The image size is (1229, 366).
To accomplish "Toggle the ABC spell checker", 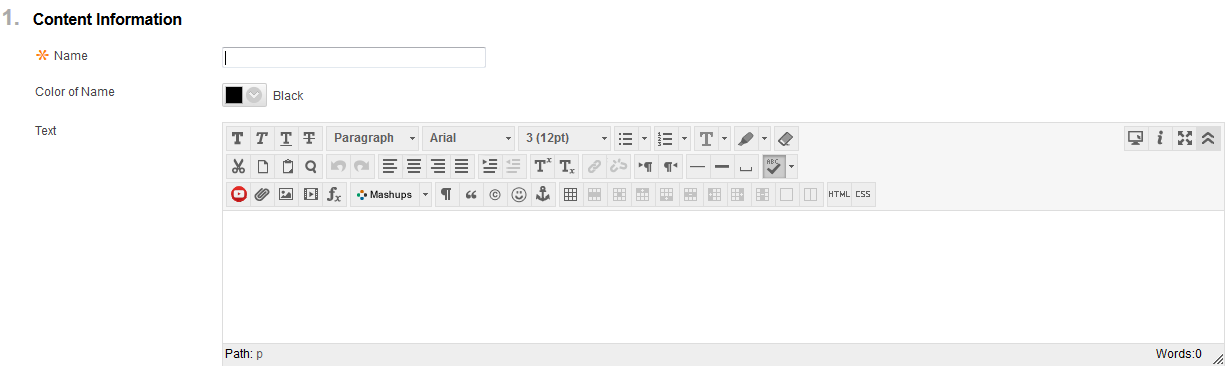I will pyautogui.click(x=774, y=166).
